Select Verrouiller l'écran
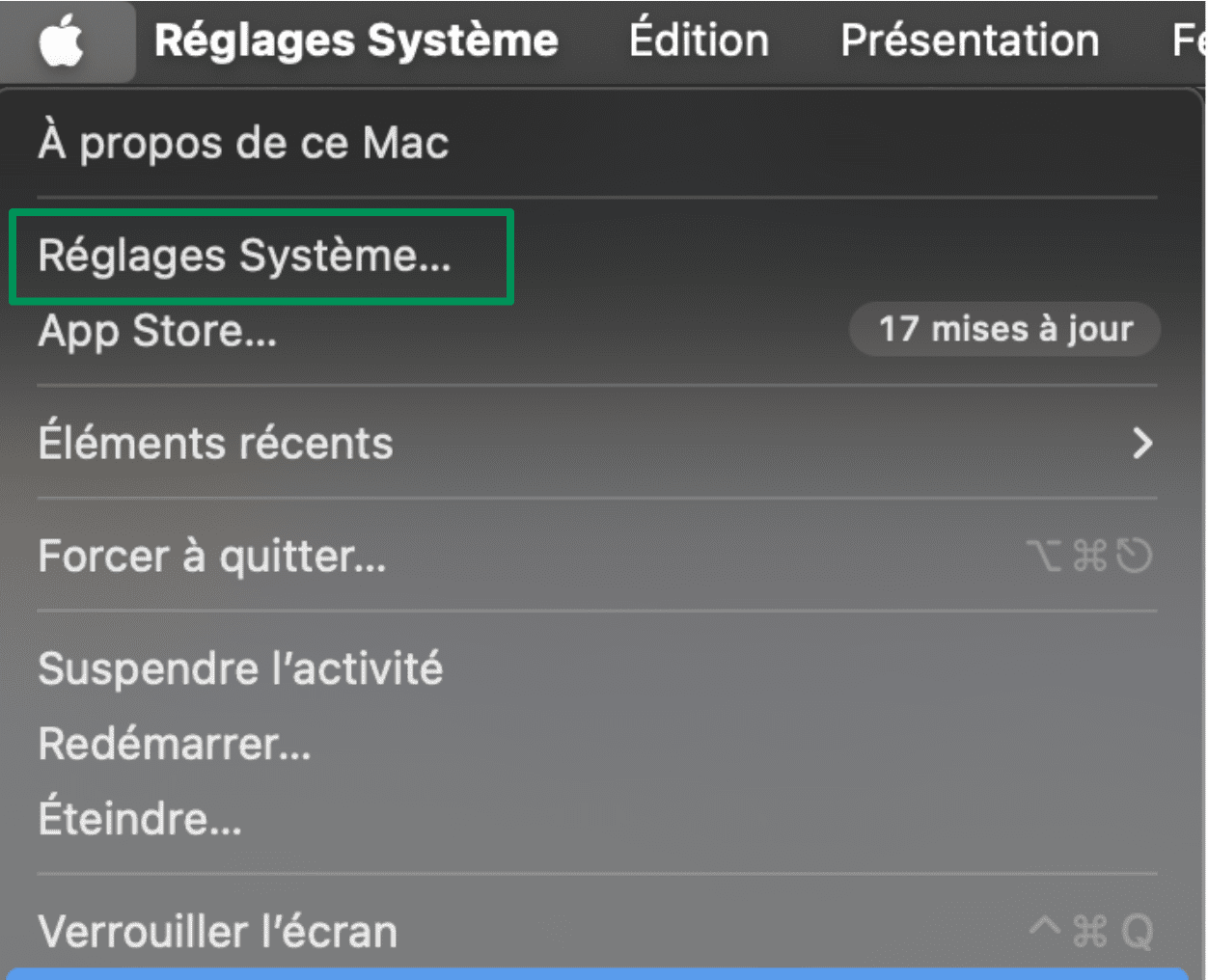 216,931
